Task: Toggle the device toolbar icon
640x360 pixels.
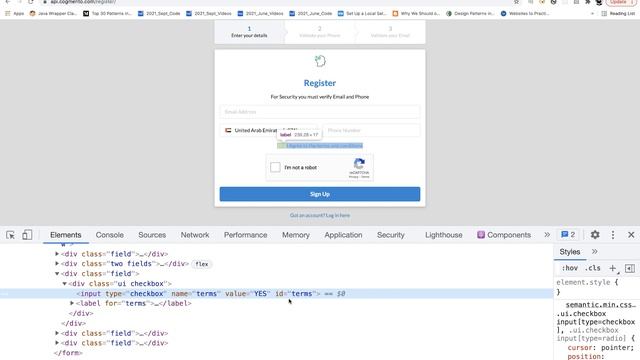Action: click(x=27, y=235)
